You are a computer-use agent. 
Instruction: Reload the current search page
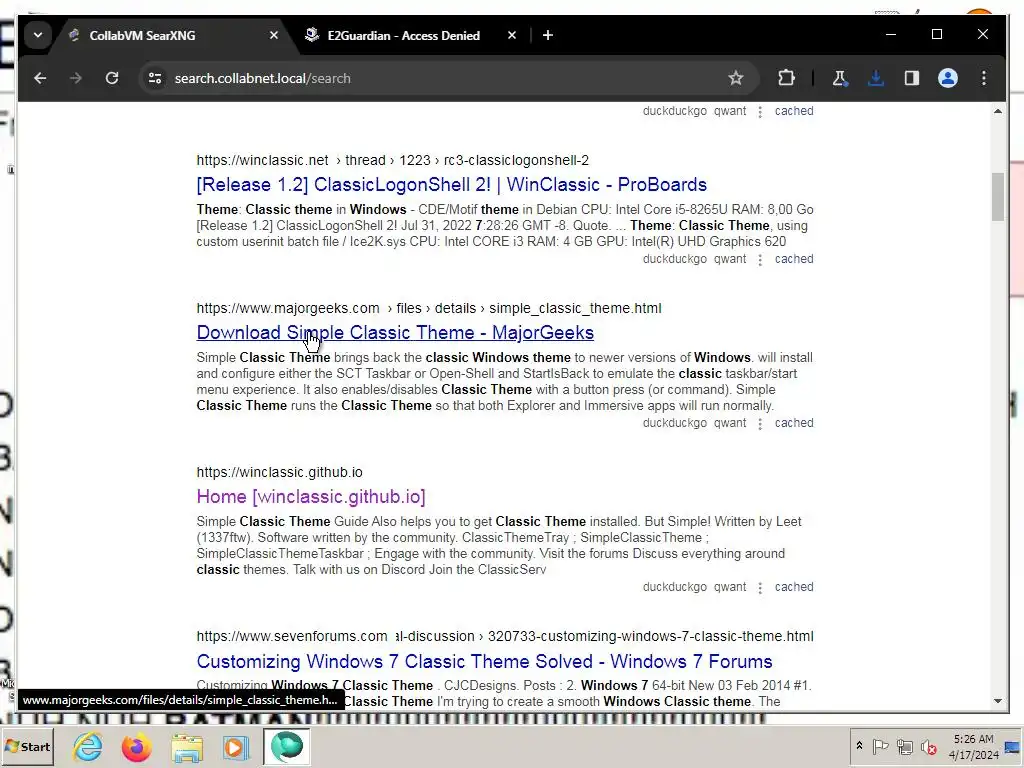coord(112,78)
